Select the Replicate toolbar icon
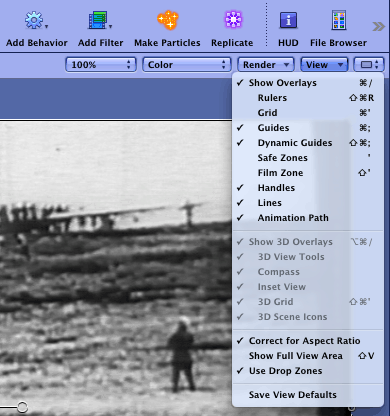The width and height of the screenshot is (390, 416). [x=233, y=20]
